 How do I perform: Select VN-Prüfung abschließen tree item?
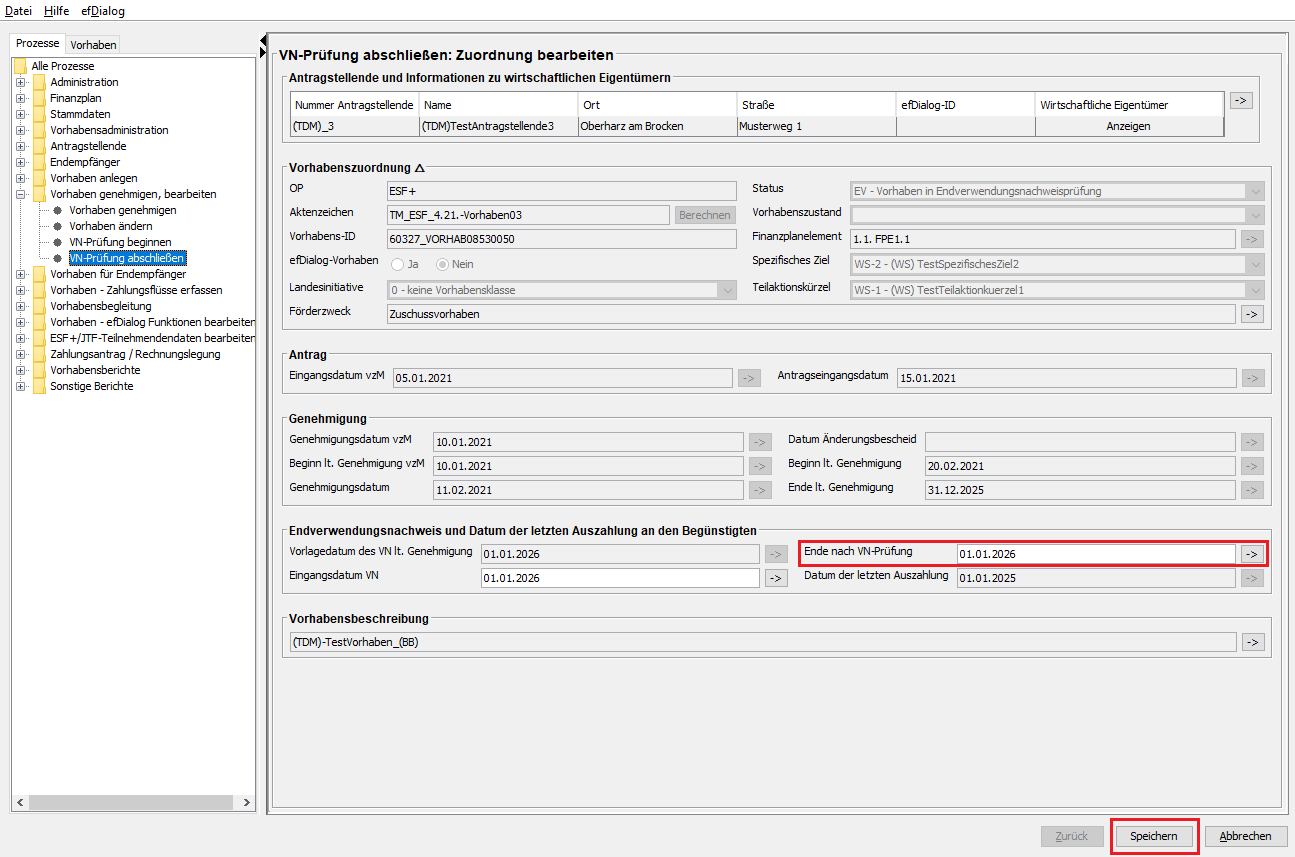pos(127,258)
